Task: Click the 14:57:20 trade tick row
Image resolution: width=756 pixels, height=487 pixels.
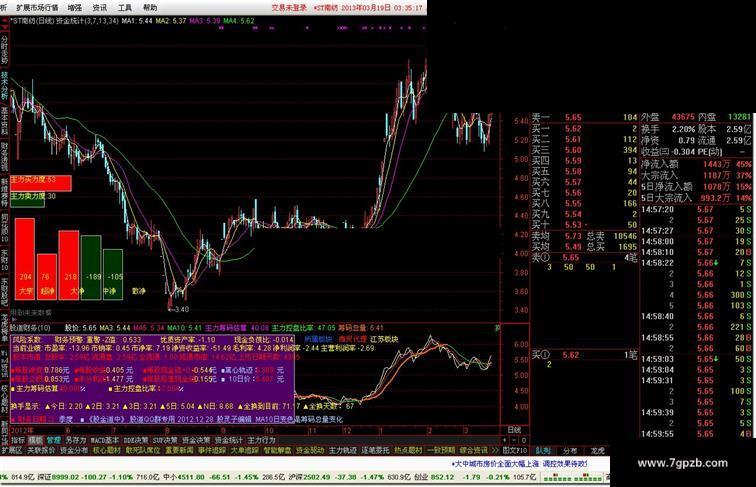Action: tap(696, 210)
